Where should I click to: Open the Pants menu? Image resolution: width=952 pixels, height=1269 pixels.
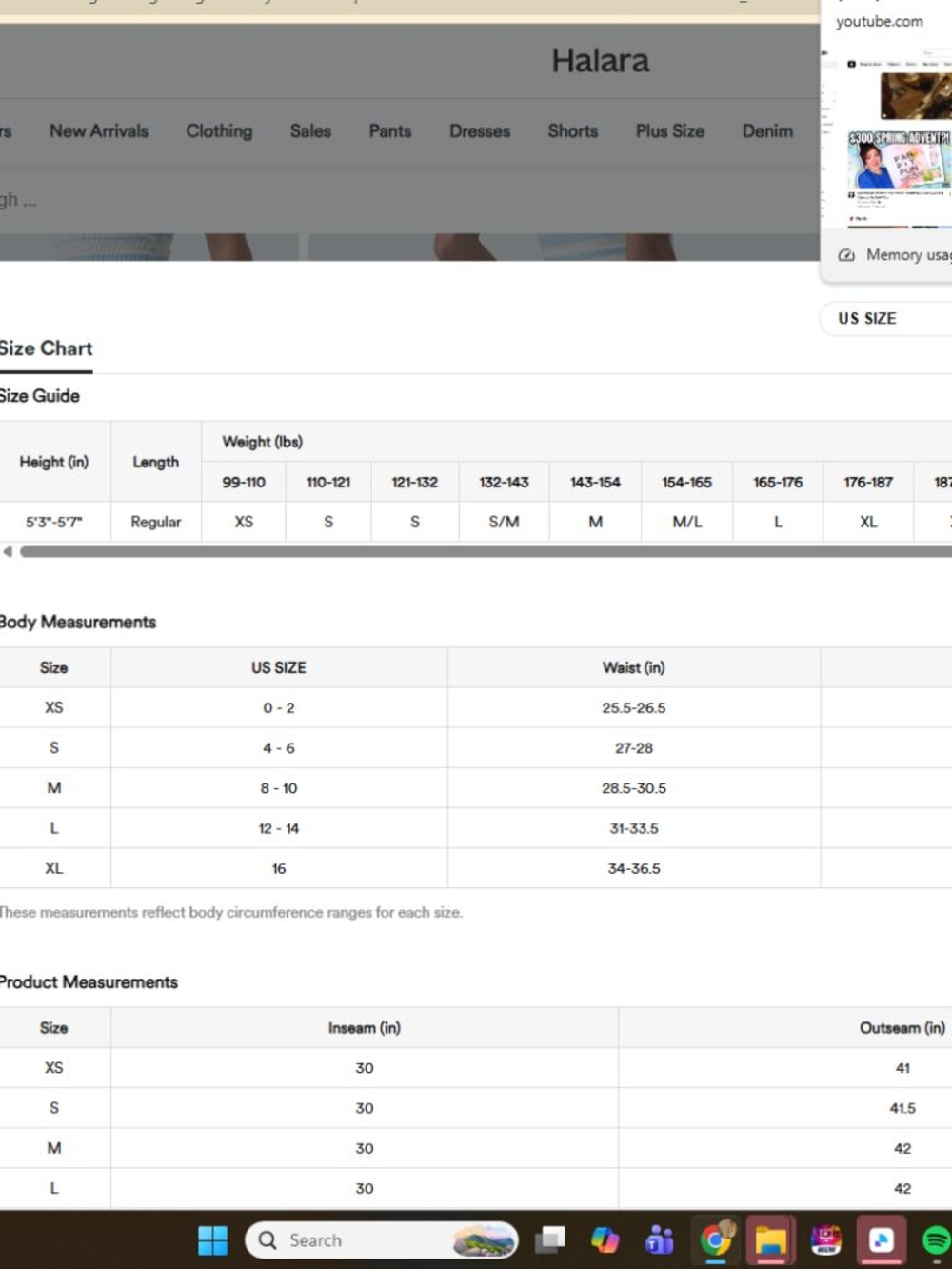click(x=390, y=131)
